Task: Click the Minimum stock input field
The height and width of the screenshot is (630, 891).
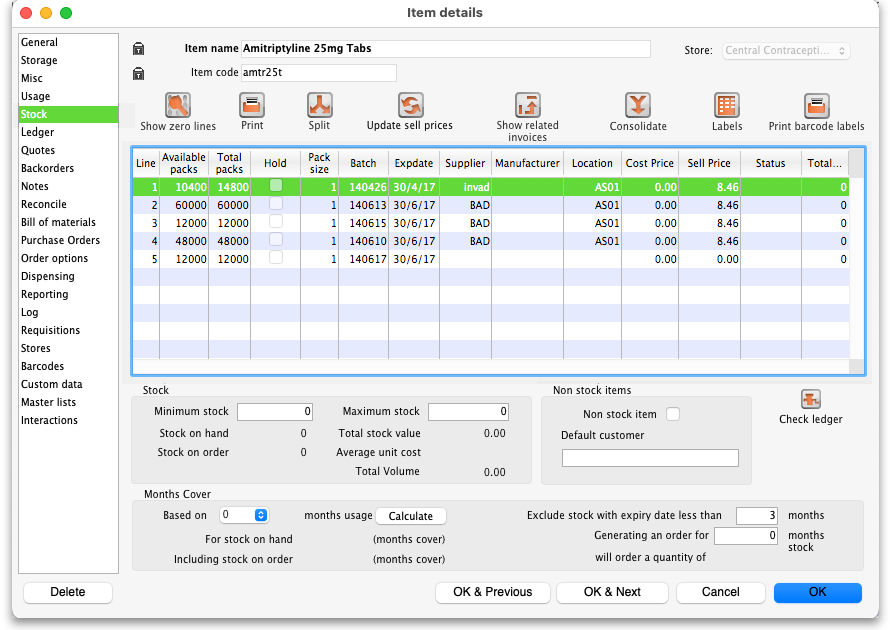Action: (275, 412)
